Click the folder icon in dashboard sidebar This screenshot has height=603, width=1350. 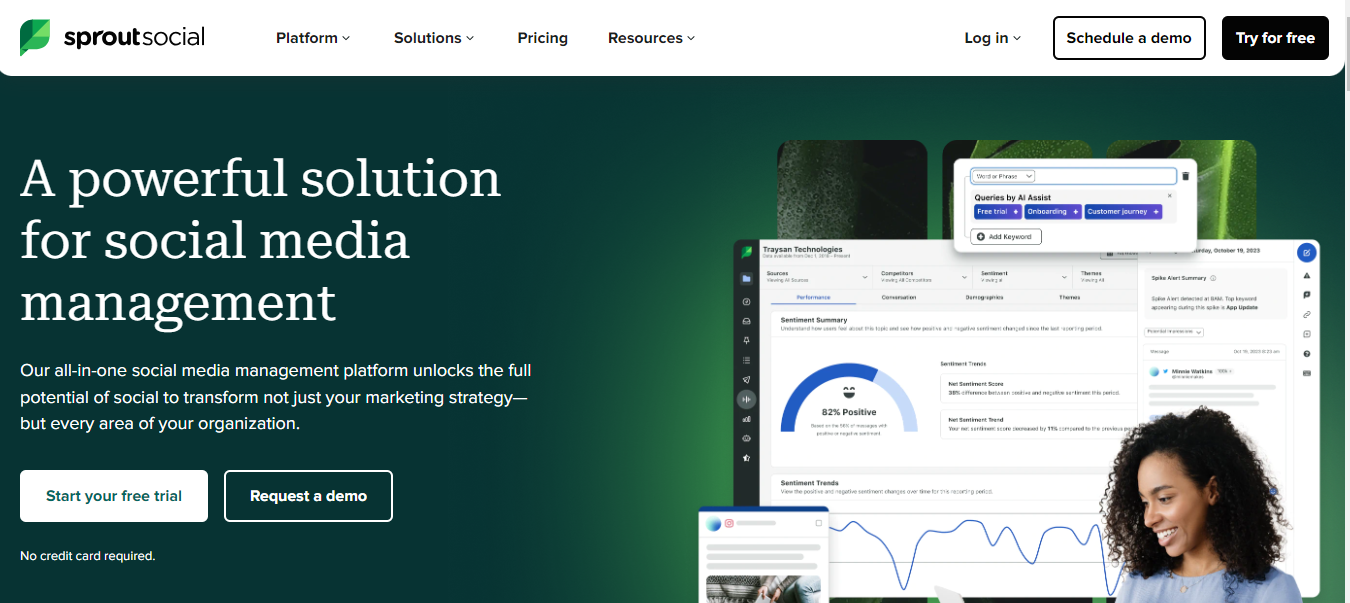click(746, 279)
